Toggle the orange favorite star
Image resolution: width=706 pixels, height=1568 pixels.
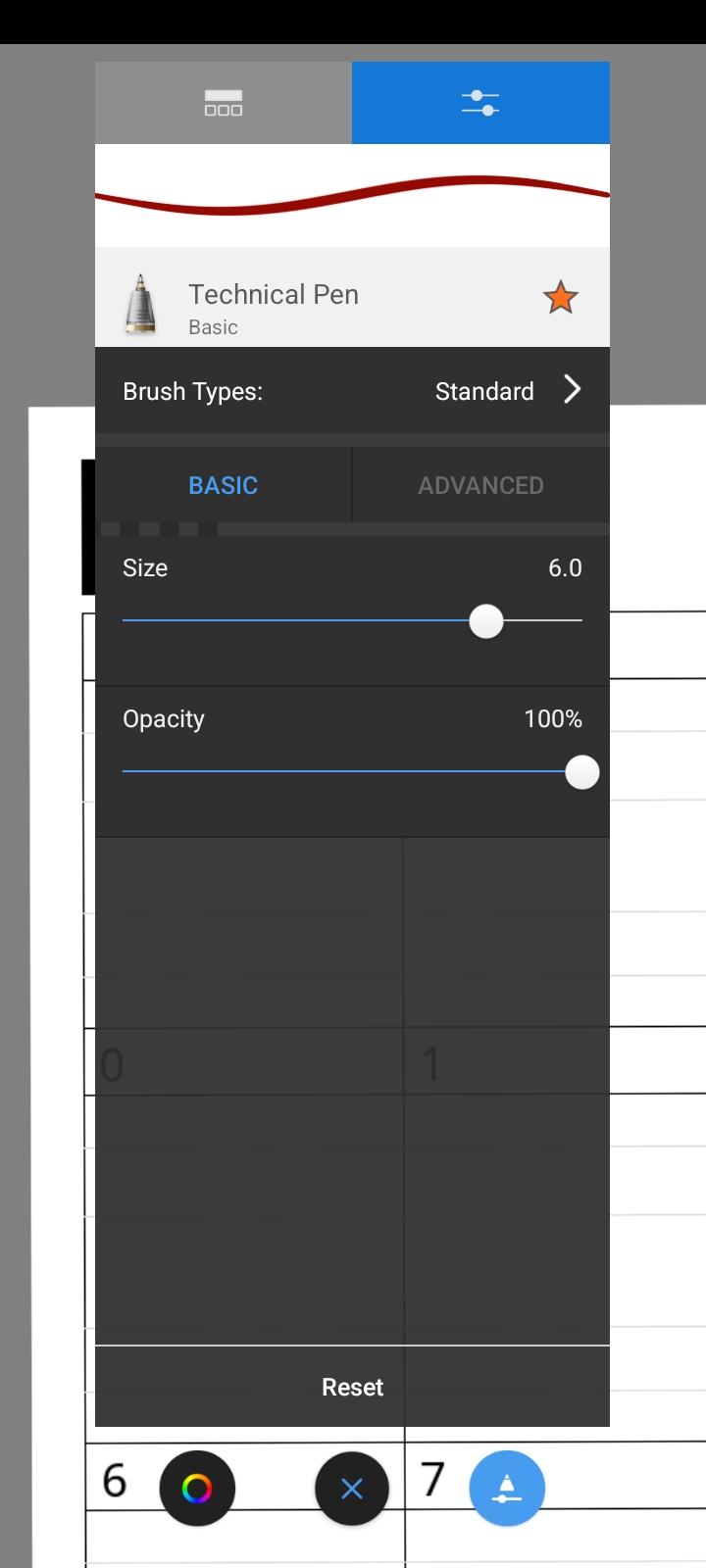(561, 297)
